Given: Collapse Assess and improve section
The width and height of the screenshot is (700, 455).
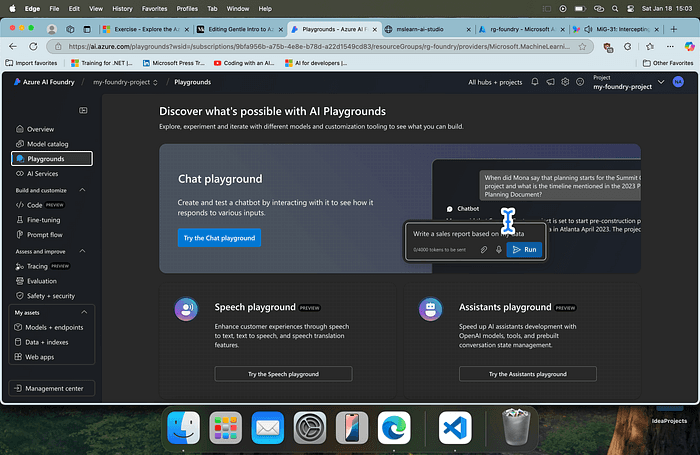Looking at the screenshot, I should pos(83,251).
